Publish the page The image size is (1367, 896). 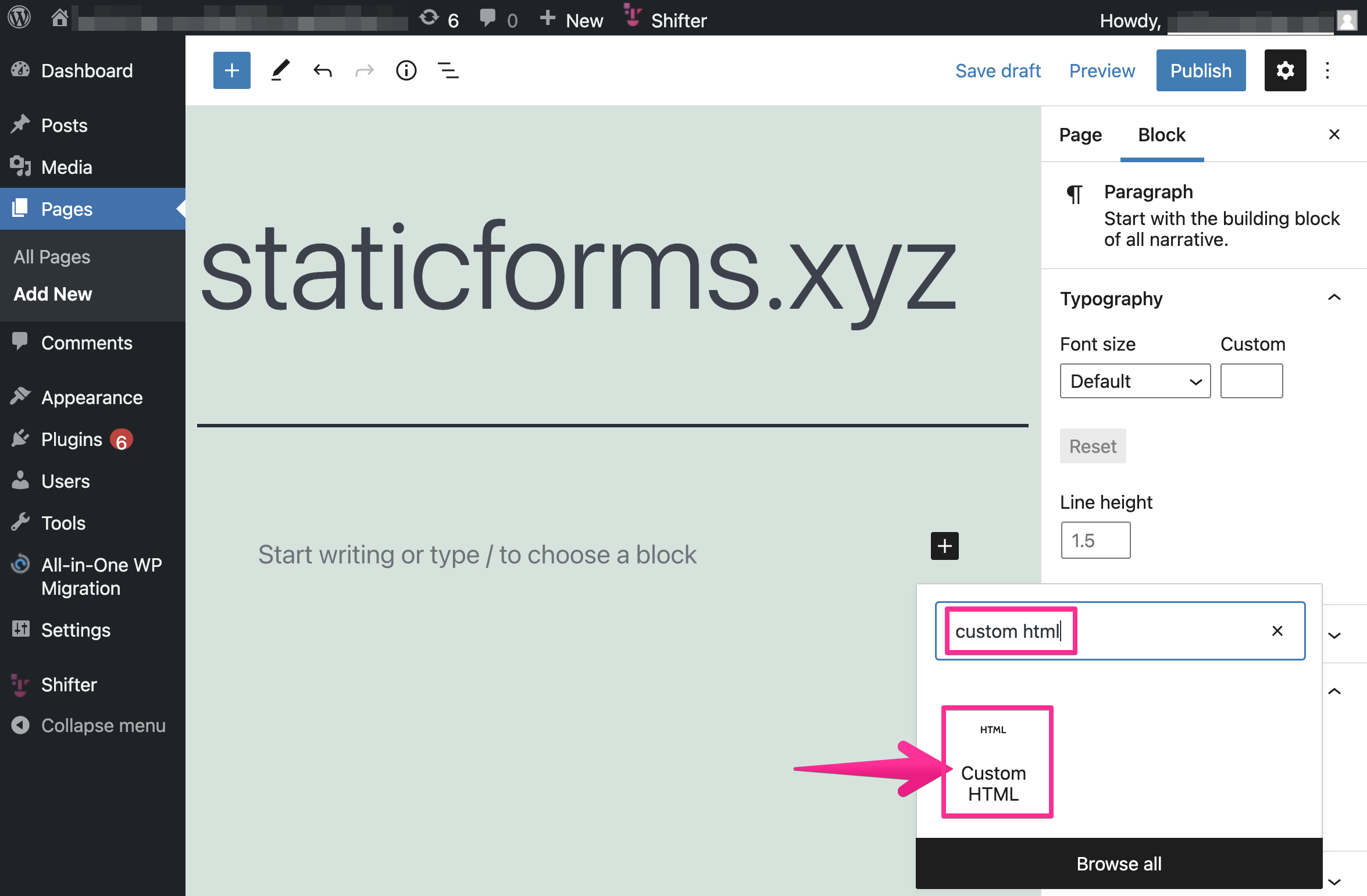pyautogui.click(x=1201, y=70)
